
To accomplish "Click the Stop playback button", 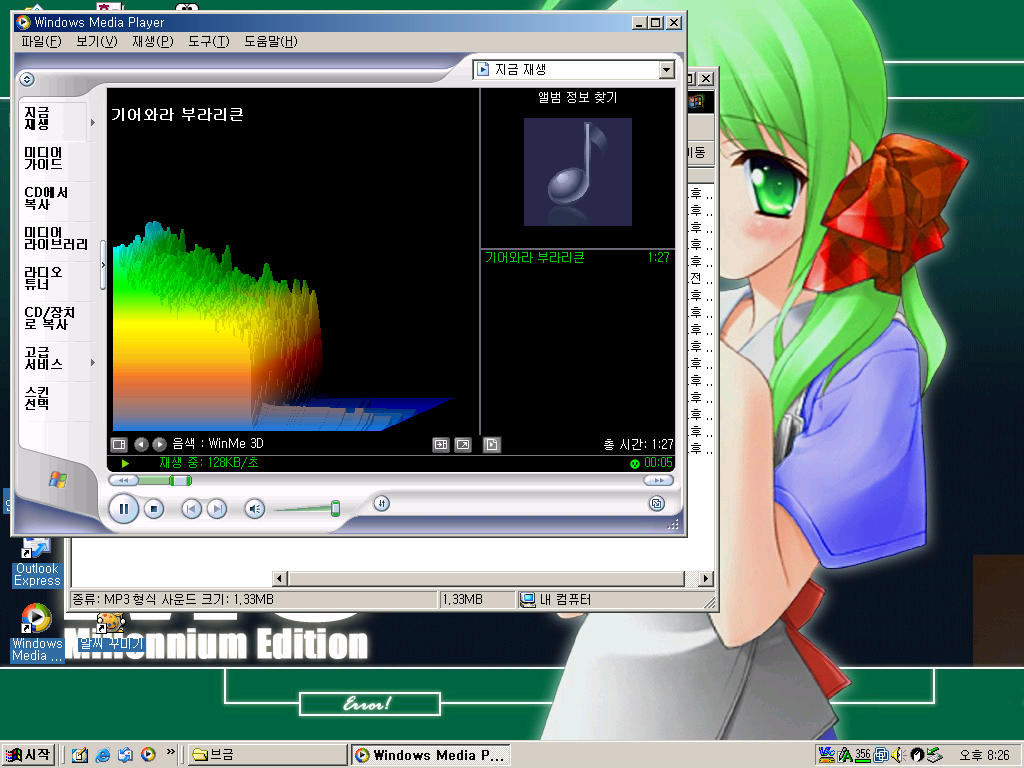I will tap(154, 509).
